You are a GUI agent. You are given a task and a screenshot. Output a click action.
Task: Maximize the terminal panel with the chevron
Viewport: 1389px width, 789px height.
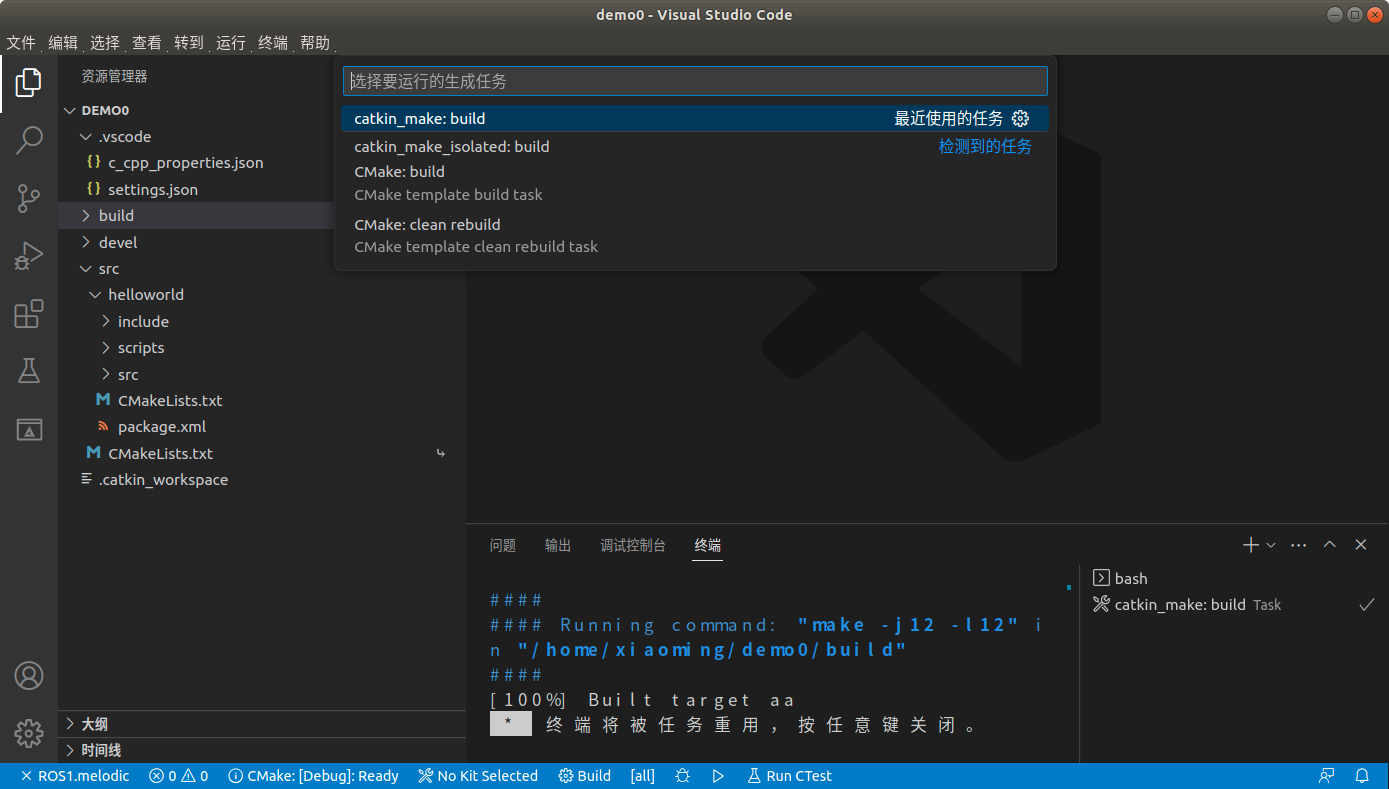pos(1329,544)
